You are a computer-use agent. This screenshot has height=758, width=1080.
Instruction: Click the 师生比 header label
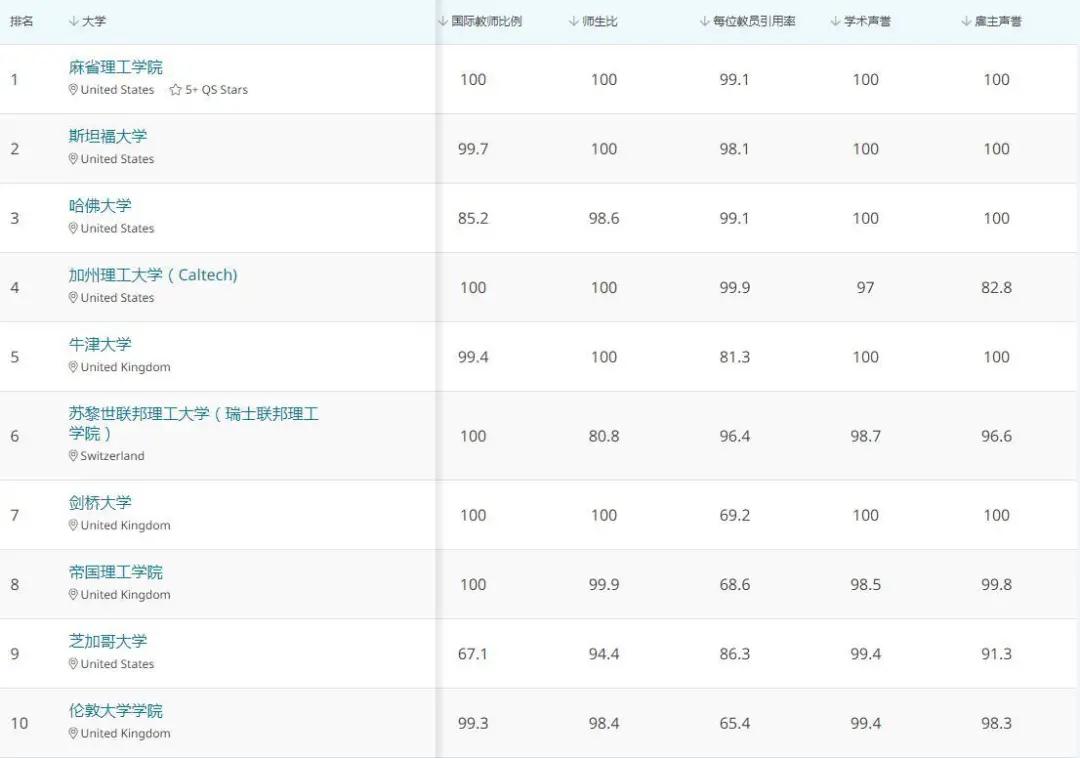600,21
